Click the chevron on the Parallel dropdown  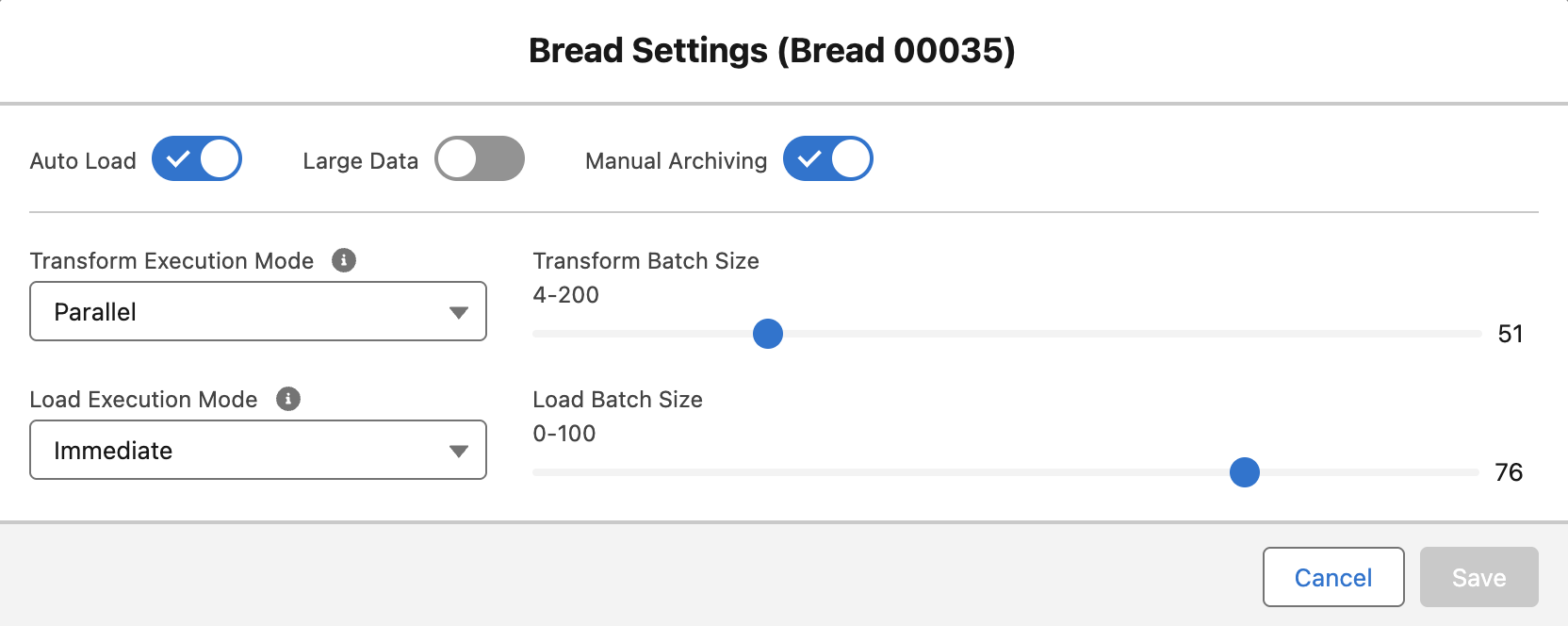point(459,312)
